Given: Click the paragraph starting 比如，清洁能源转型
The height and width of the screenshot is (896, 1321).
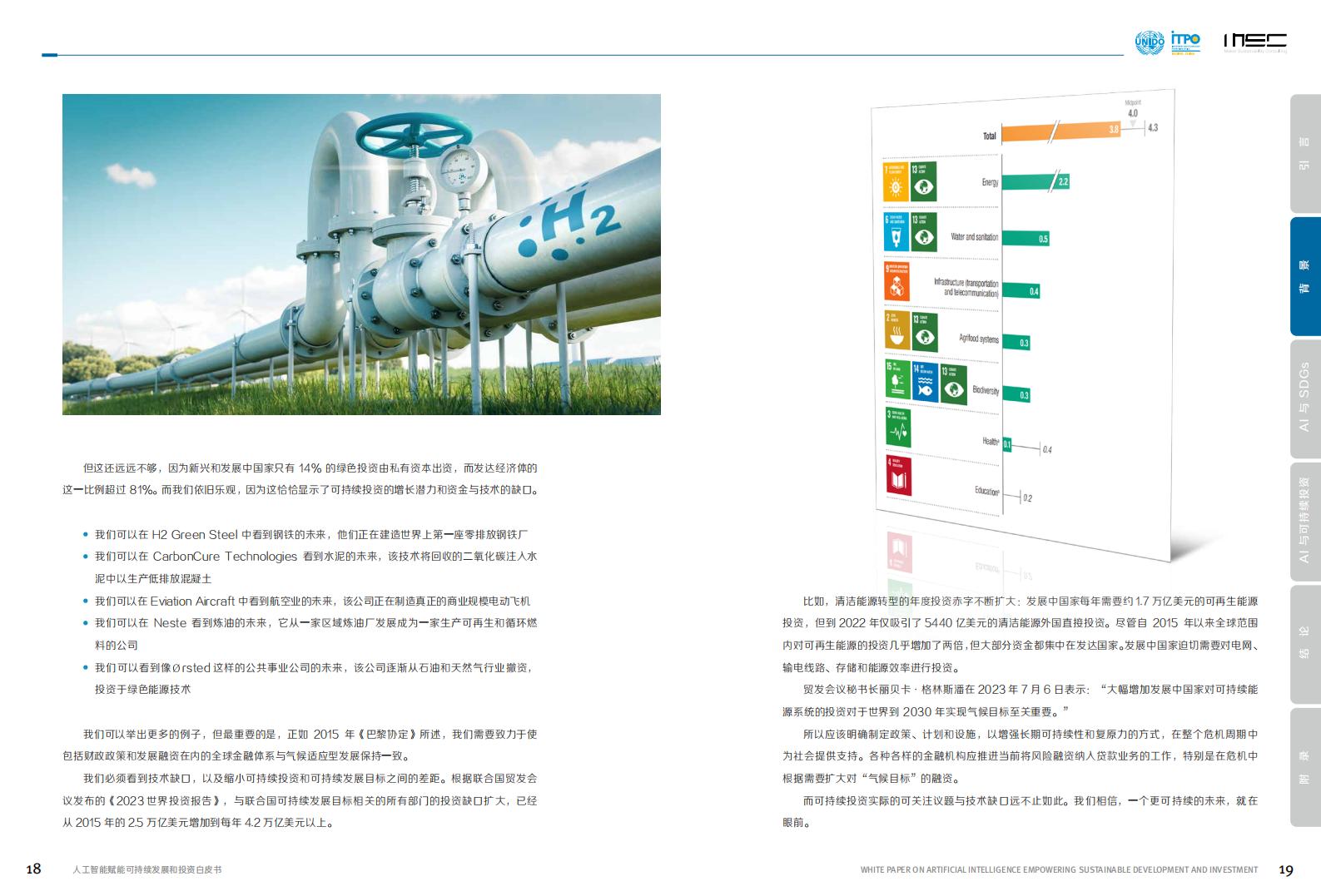Looking at the screenshot, I should point(1021,634).
